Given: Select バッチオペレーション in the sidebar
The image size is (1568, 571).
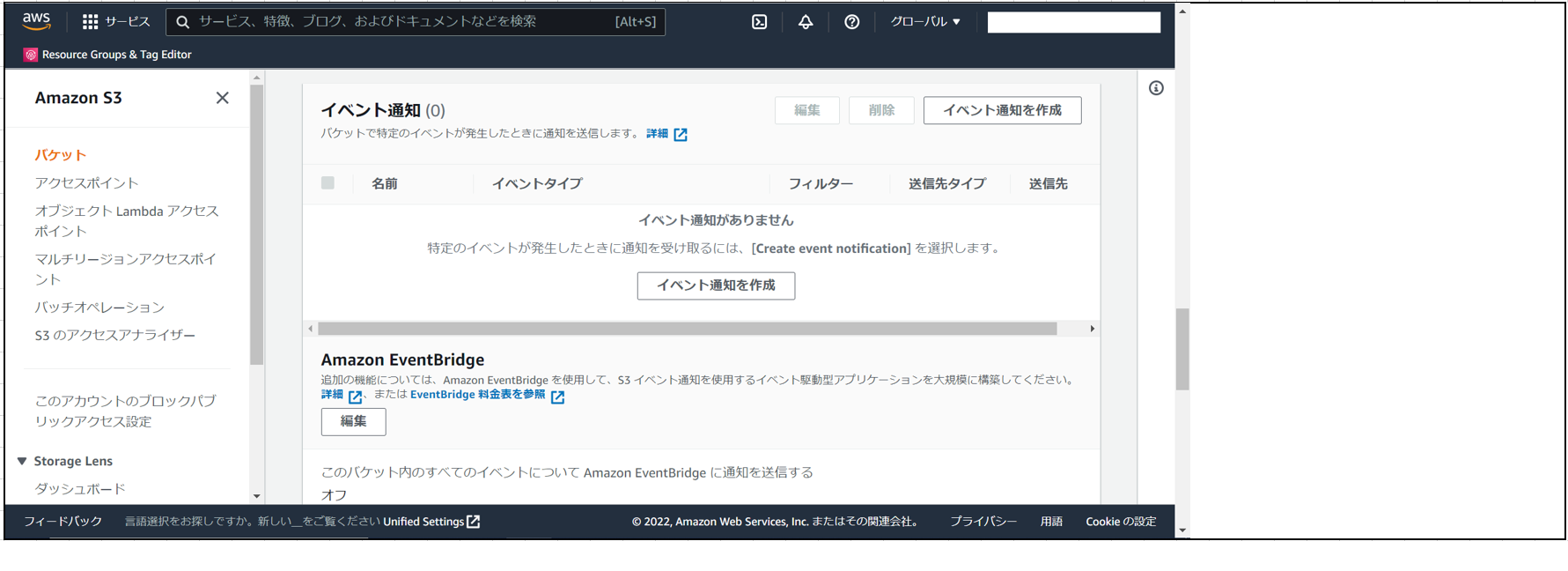Looking at the screenshot, I should (99, 308).
